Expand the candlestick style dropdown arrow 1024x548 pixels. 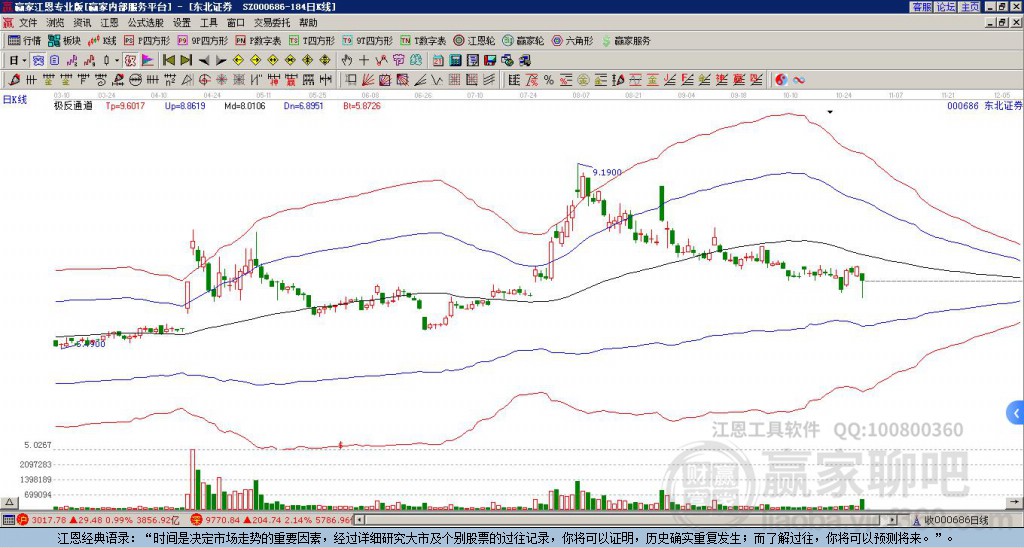[x=117, y=61]
